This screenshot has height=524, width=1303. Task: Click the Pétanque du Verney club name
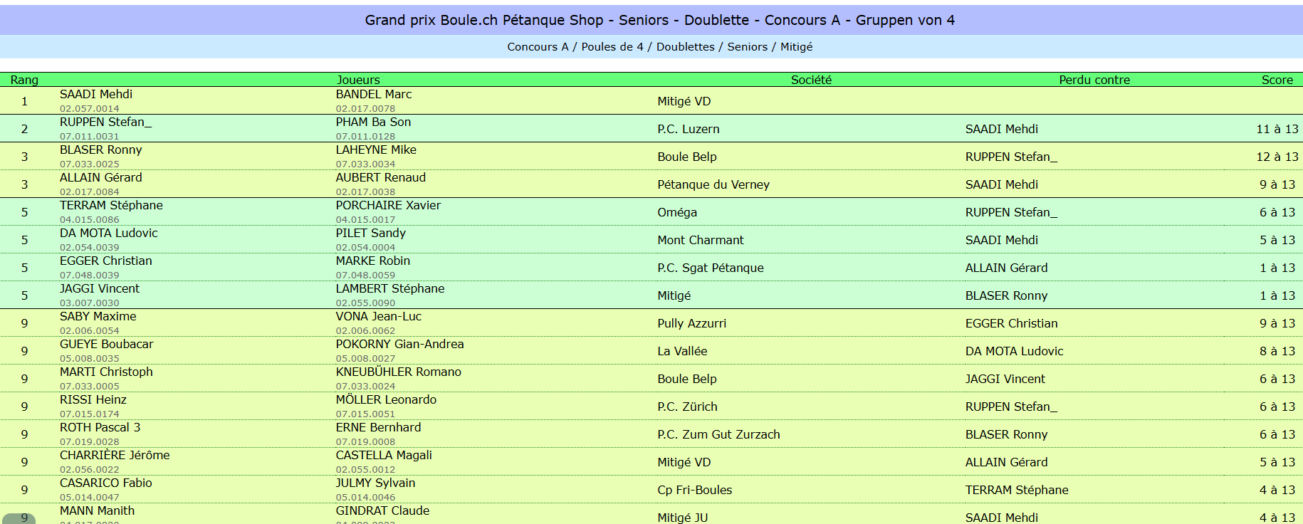tap(713, 185)
